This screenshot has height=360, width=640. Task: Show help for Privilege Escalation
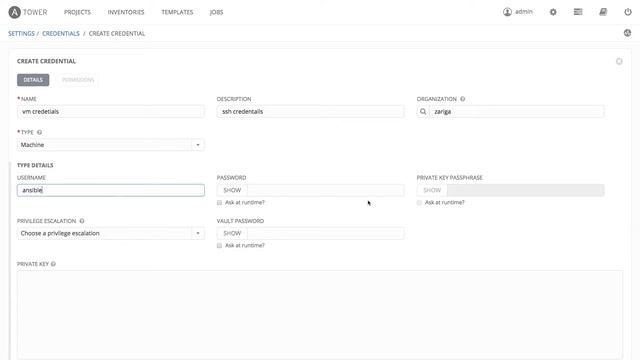(x=82, y=221)
